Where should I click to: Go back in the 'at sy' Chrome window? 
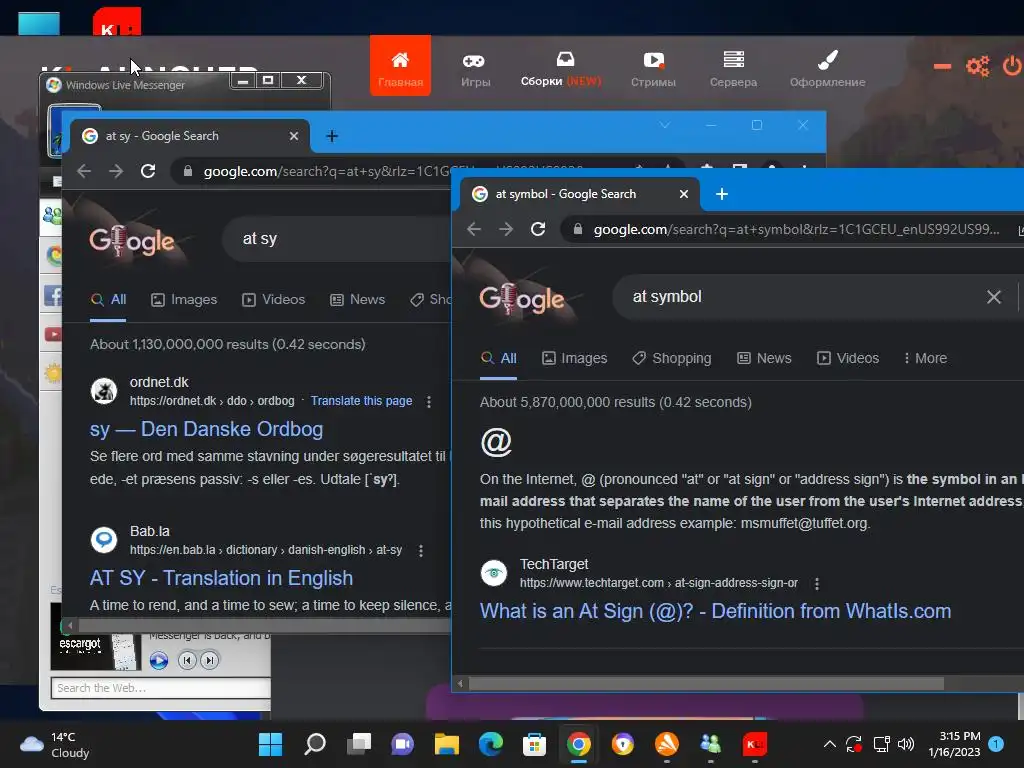[x=84, y=171]
